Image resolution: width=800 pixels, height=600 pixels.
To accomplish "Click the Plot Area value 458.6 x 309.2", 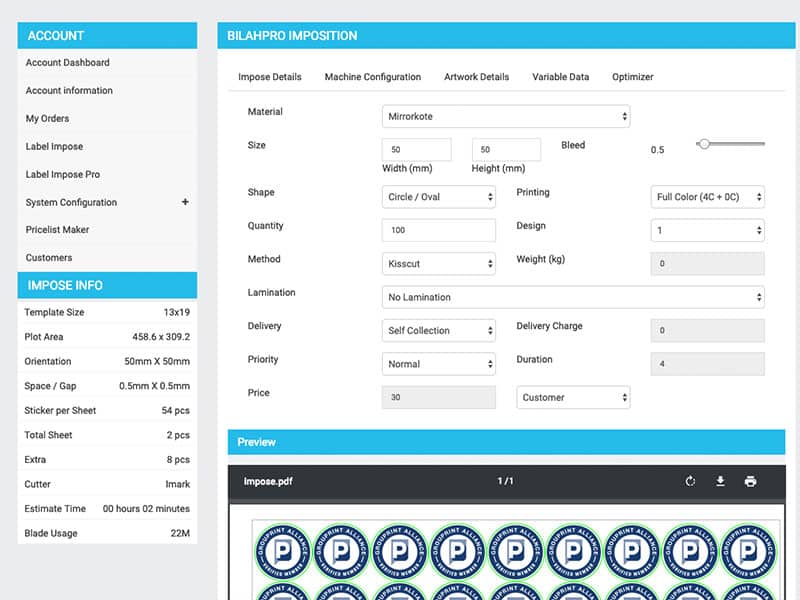I will pyautogui.click(x=161, y=337).
